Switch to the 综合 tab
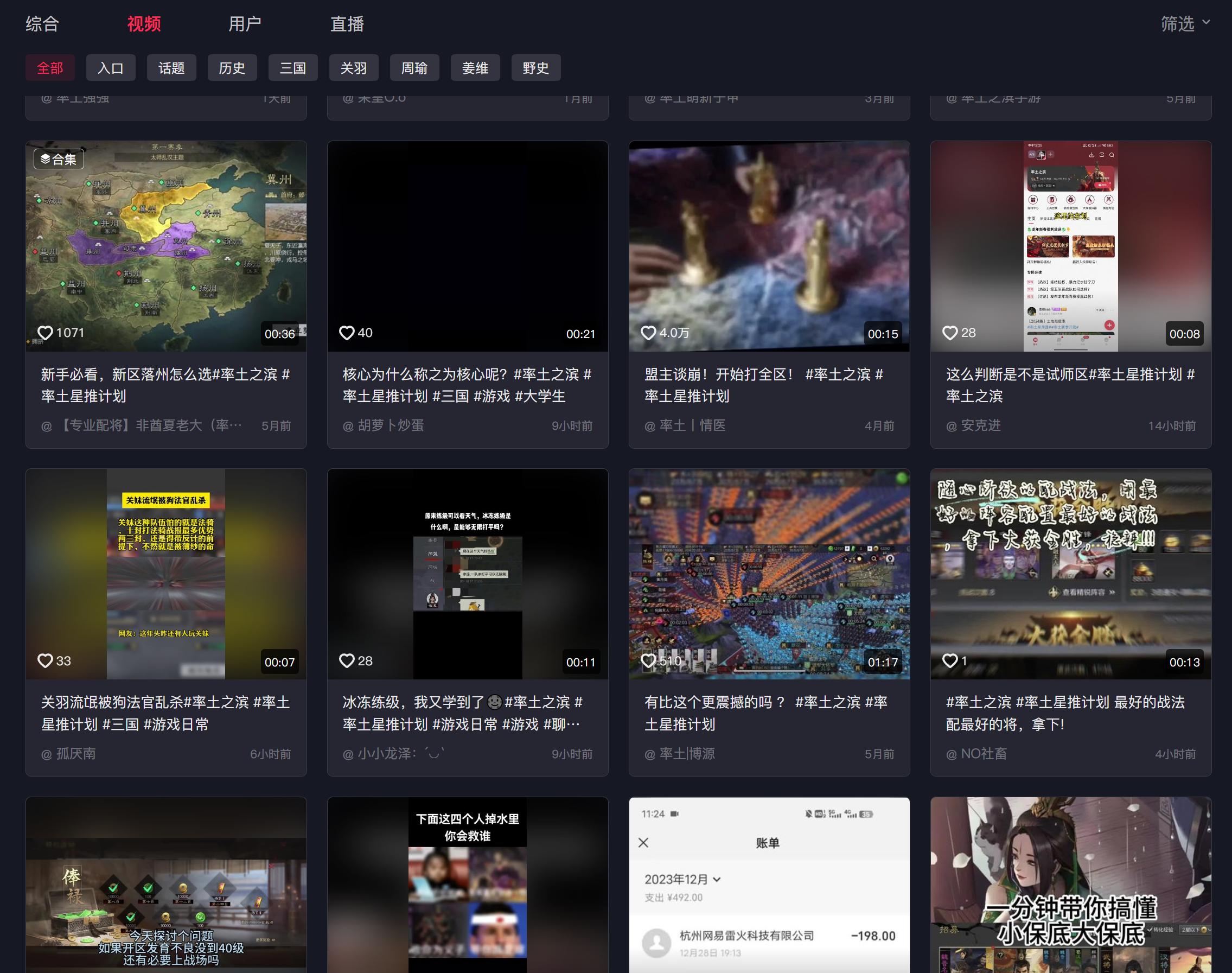The image size is (1232, 973). coord(42,23)
